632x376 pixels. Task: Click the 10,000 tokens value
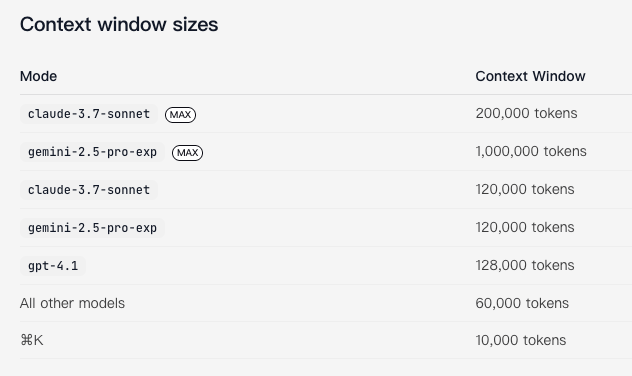[521, 340]
